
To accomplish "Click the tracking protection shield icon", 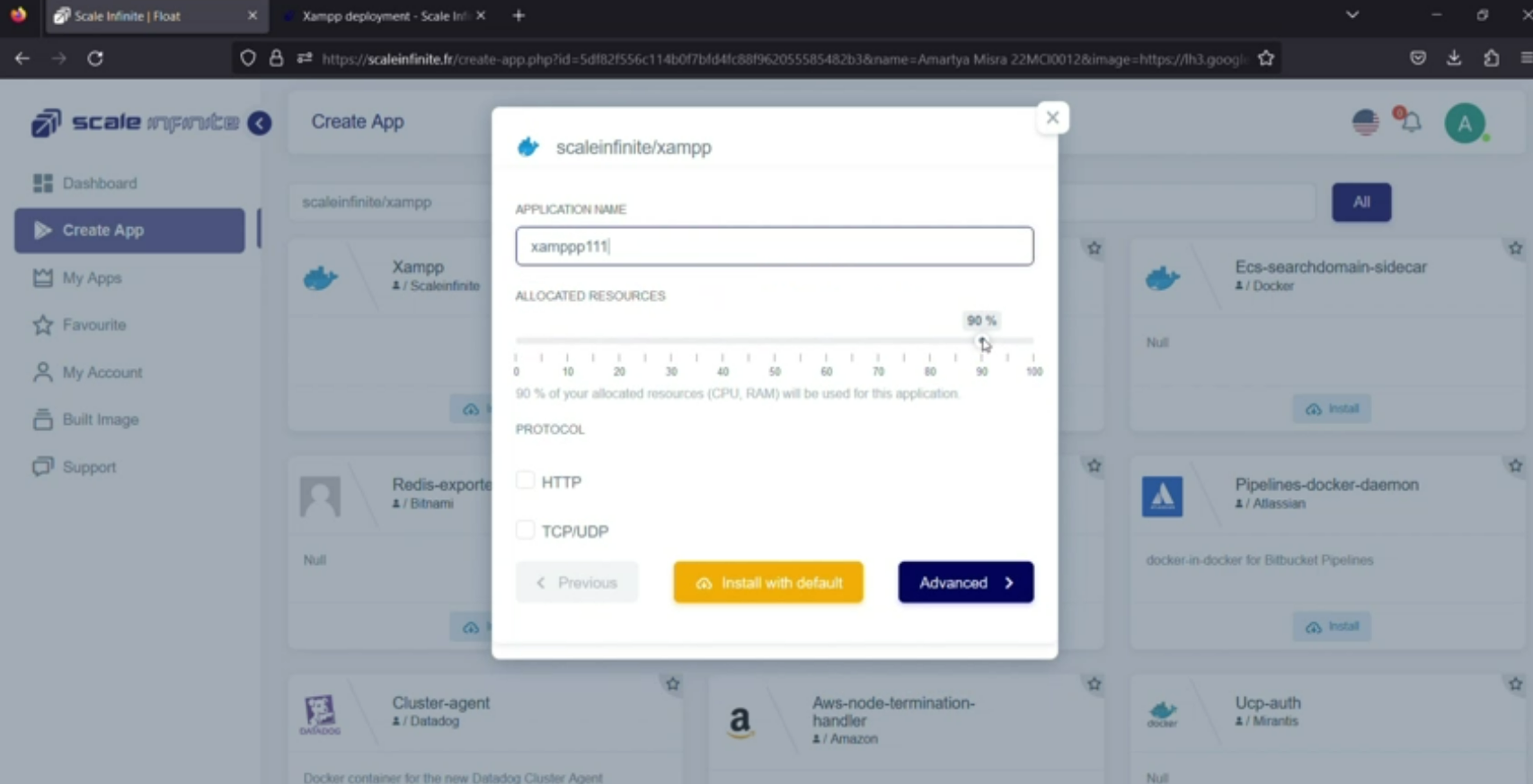I will tap(248, 58).
